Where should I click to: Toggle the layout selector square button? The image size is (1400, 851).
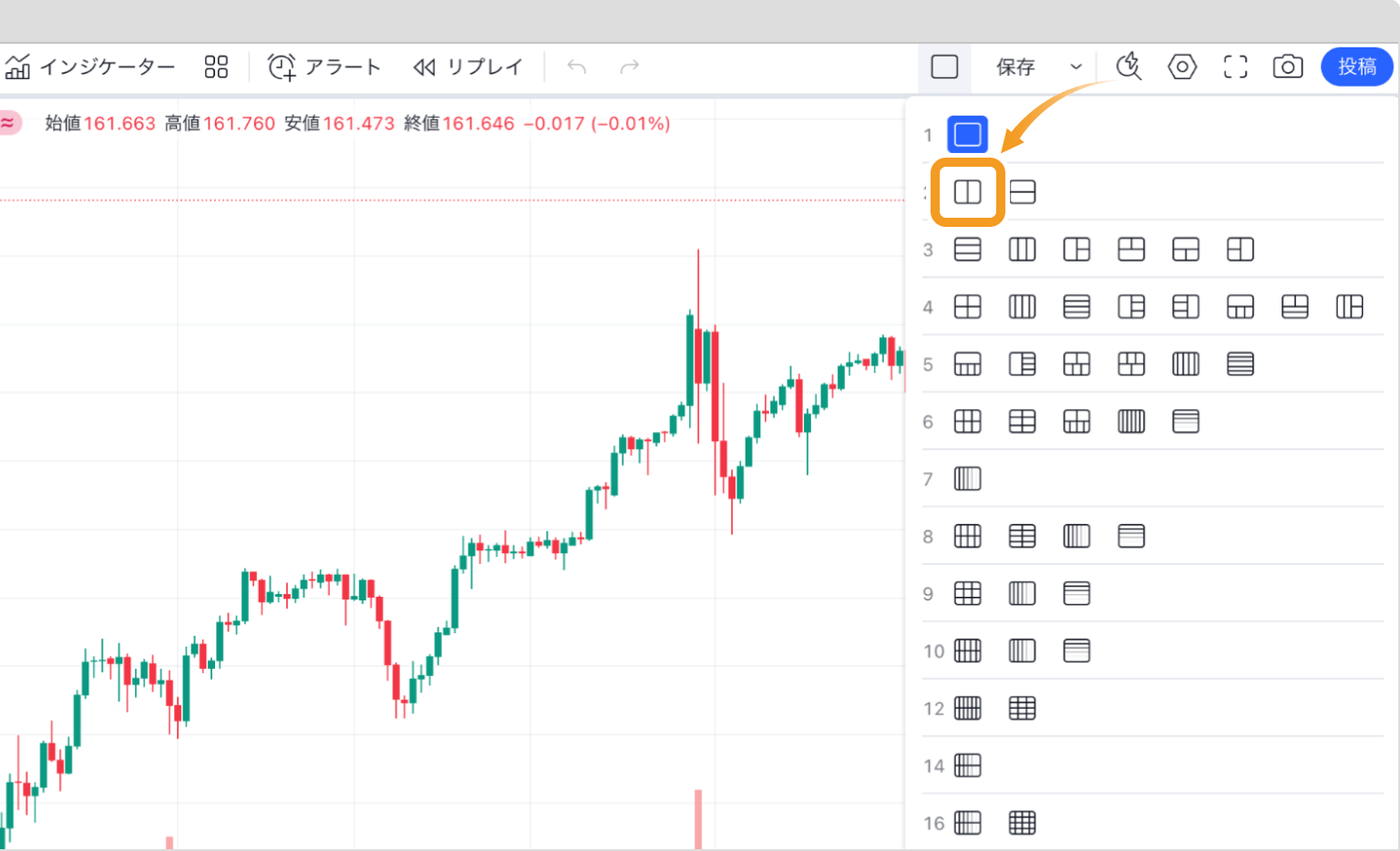(944, 67)
